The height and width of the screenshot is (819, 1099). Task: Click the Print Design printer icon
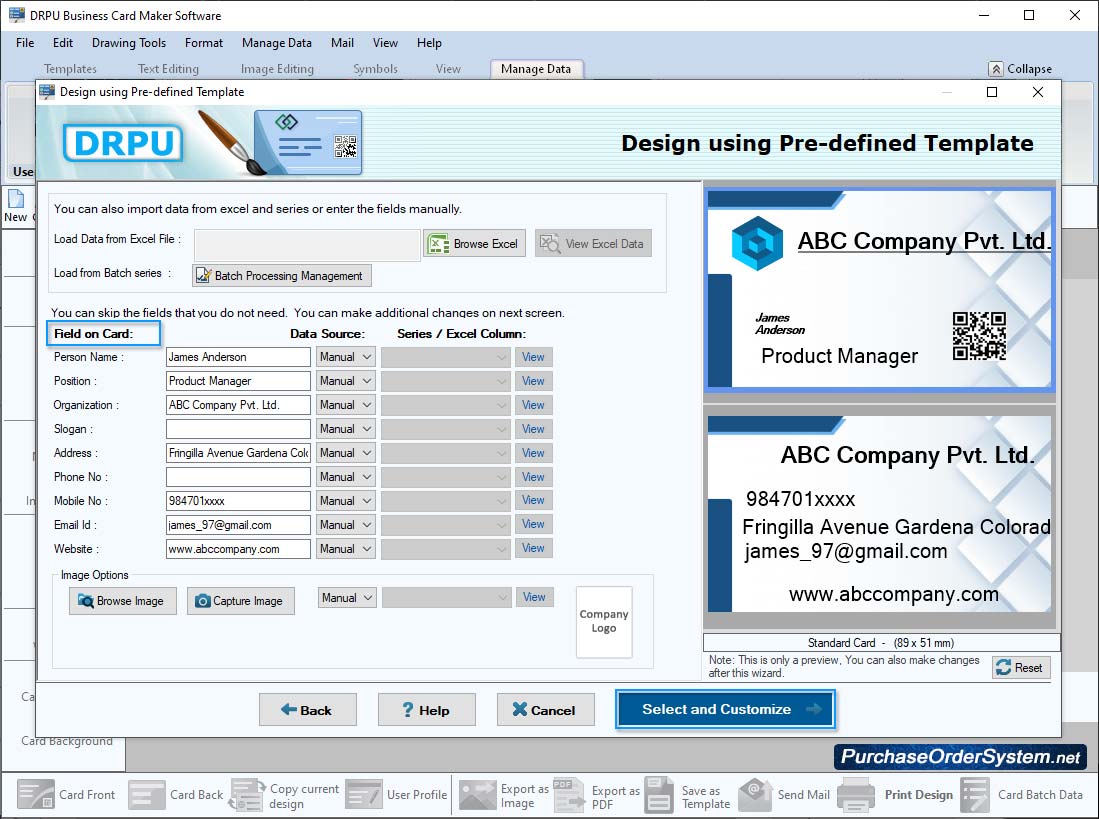tap(856, 794)
